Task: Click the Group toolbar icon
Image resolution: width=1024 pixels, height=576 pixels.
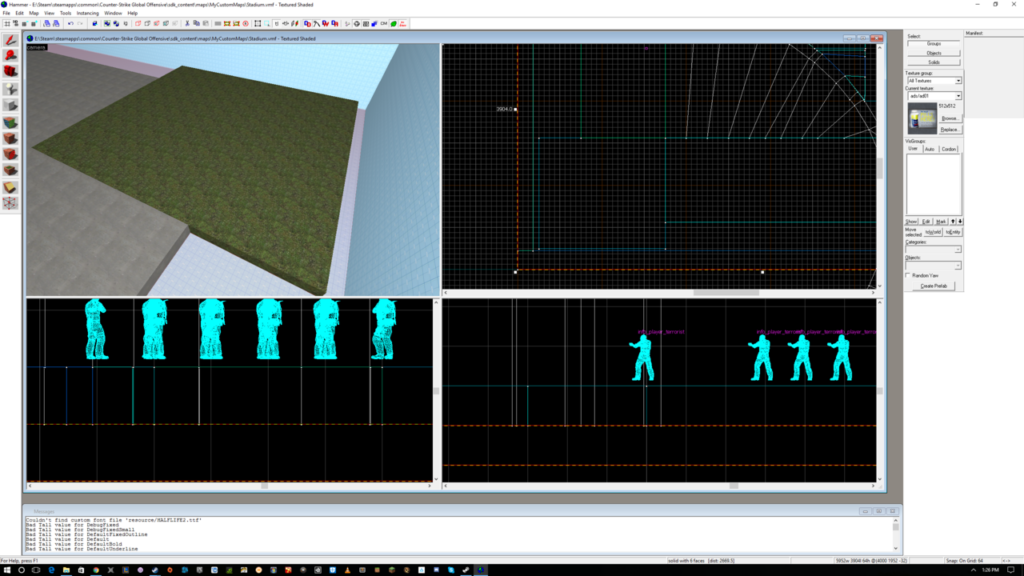Action: [107, 24]
